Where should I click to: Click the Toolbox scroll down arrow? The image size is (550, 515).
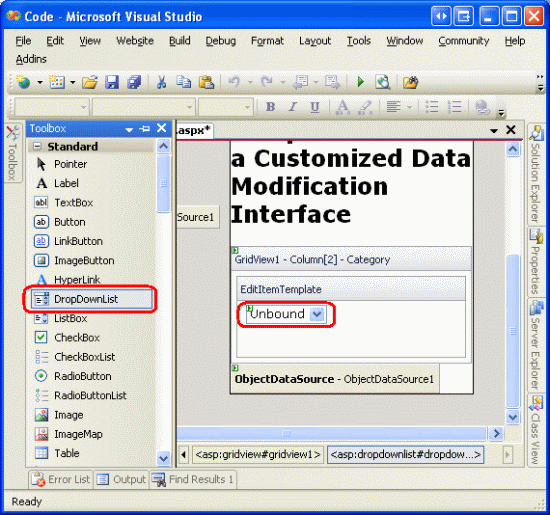pyautogui.click(x=163, y=459)
